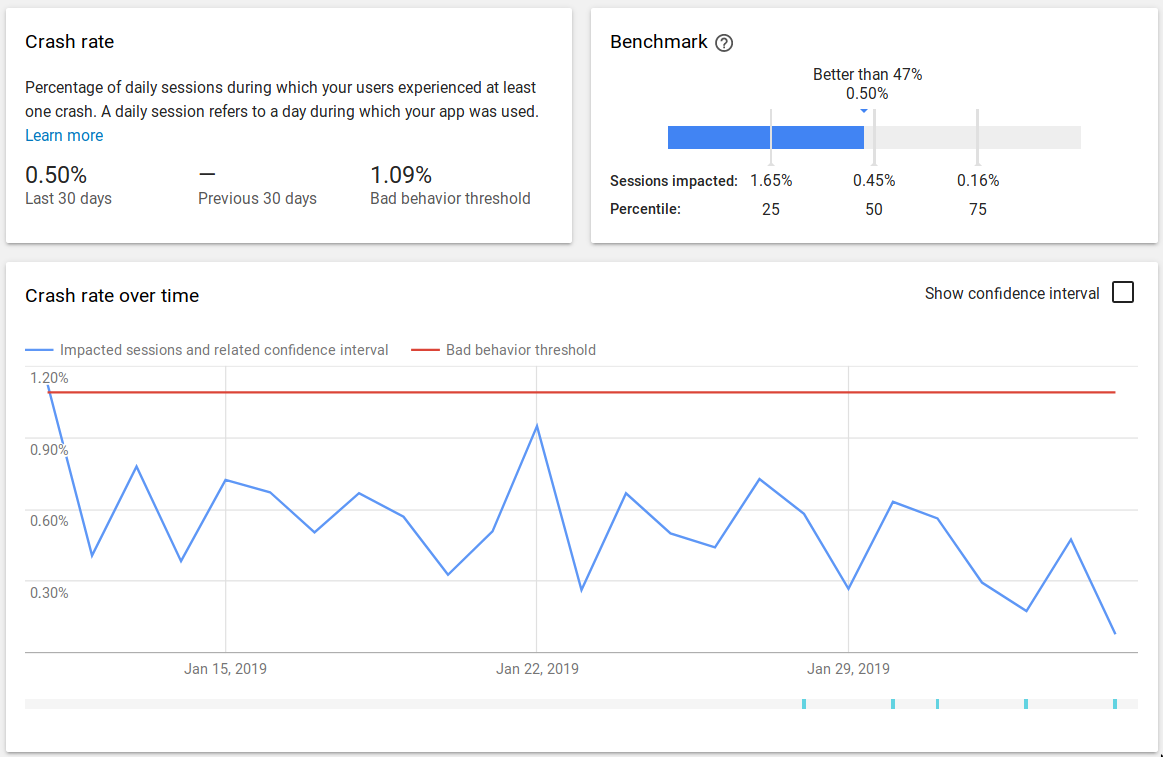Click the first teal marker on the timeline strip
The image size is (1163, 757).
click(x=804, y=704)
